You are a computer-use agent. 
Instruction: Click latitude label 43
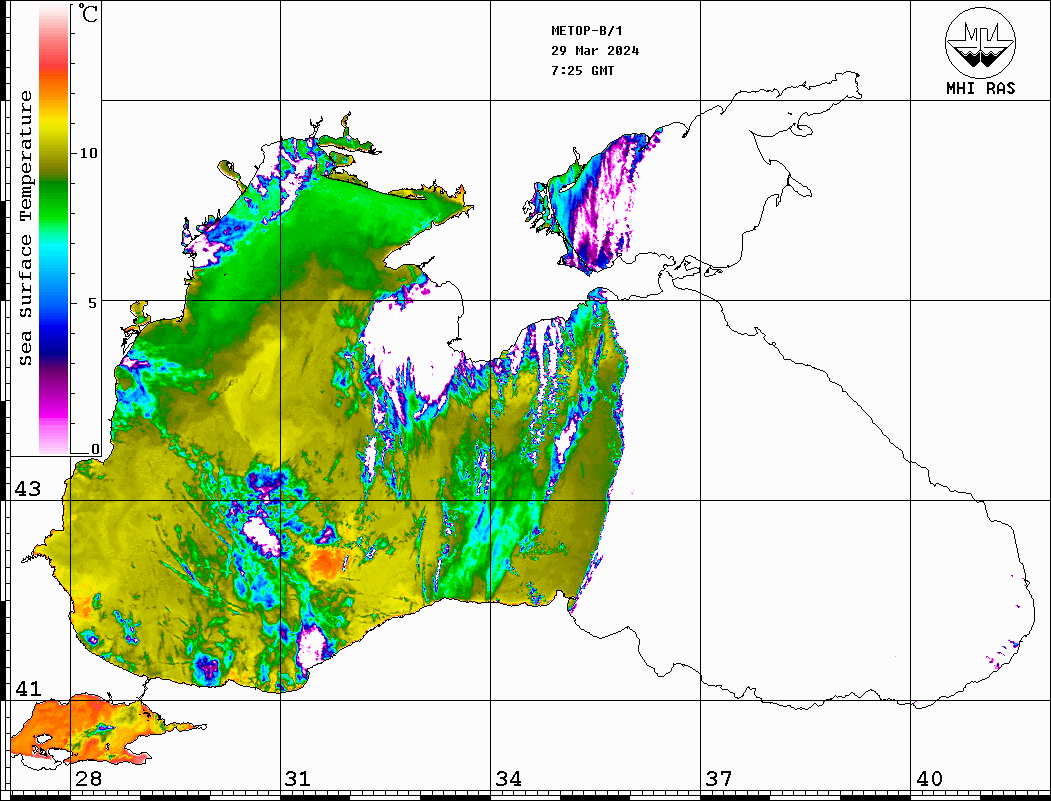pos(27,489)
